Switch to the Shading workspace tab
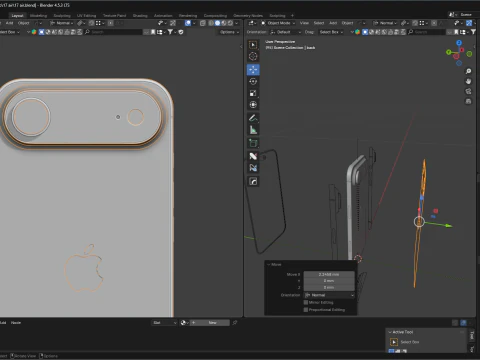 point(140,16)
